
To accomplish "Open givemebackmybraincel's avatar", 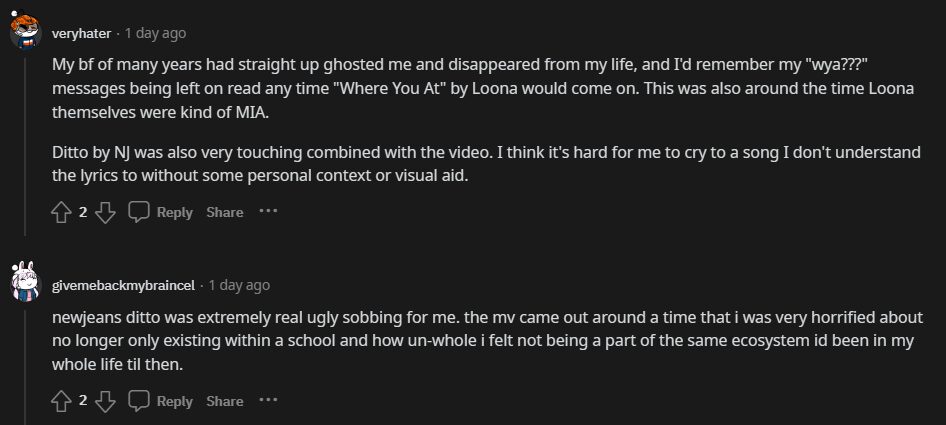I will 25,285.
